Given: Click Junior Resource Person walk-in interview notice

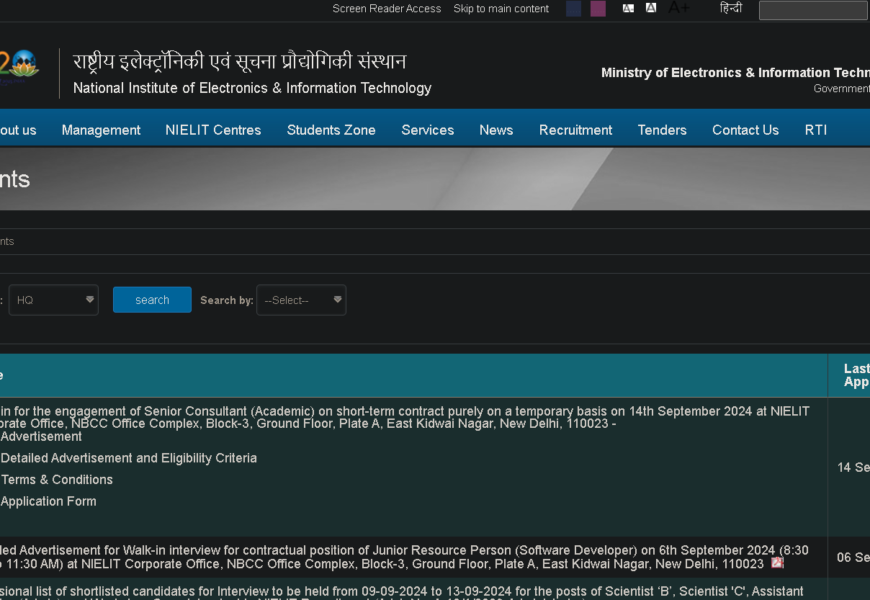Looking at the screenshot, I should click(404, 557).
